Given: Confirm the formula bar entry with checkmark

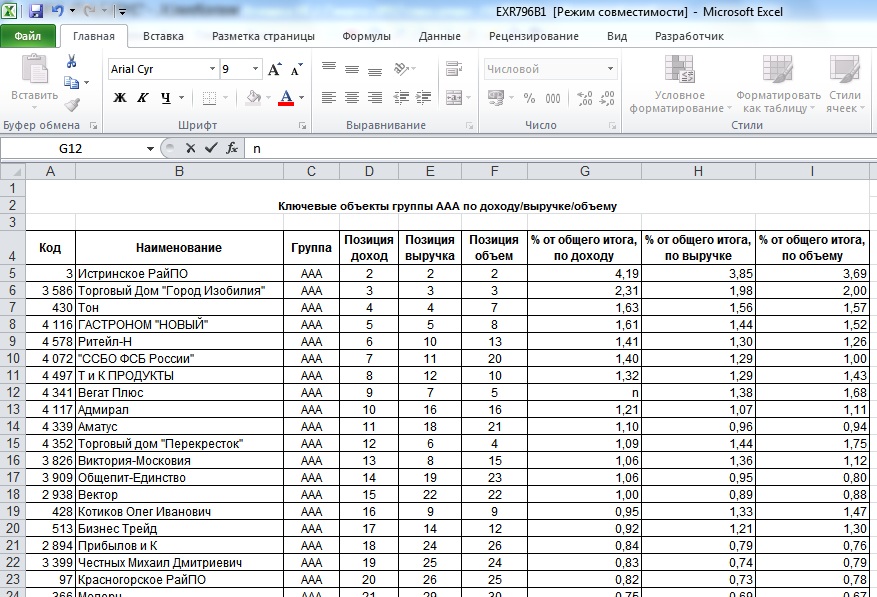Looking at the screenshot, I should [211, 148].
